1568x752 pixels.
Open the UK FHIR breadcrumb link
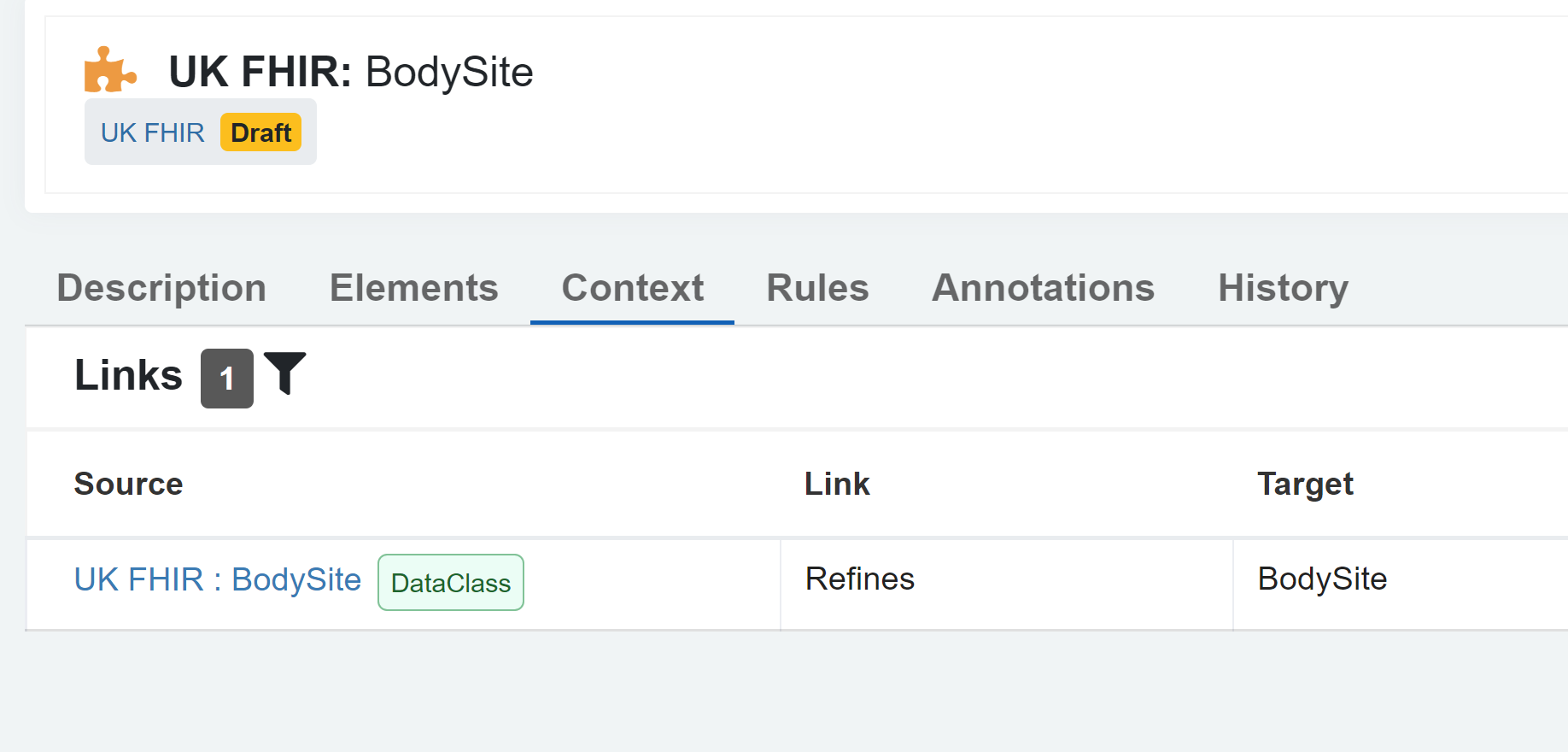pos(152,132)
